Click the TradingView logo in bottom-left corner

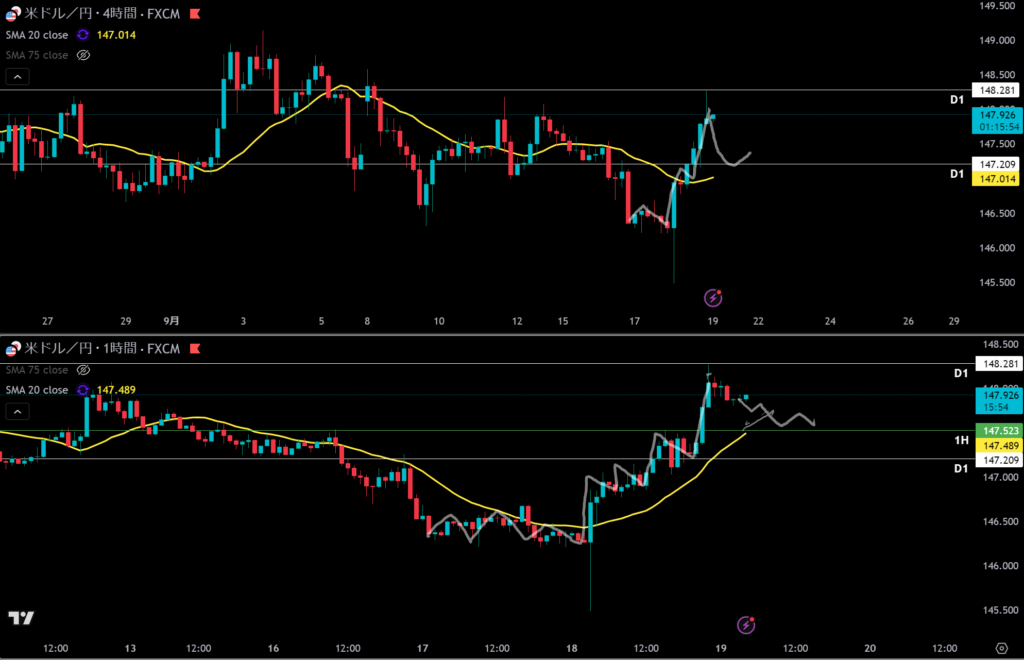pos(21,618)
